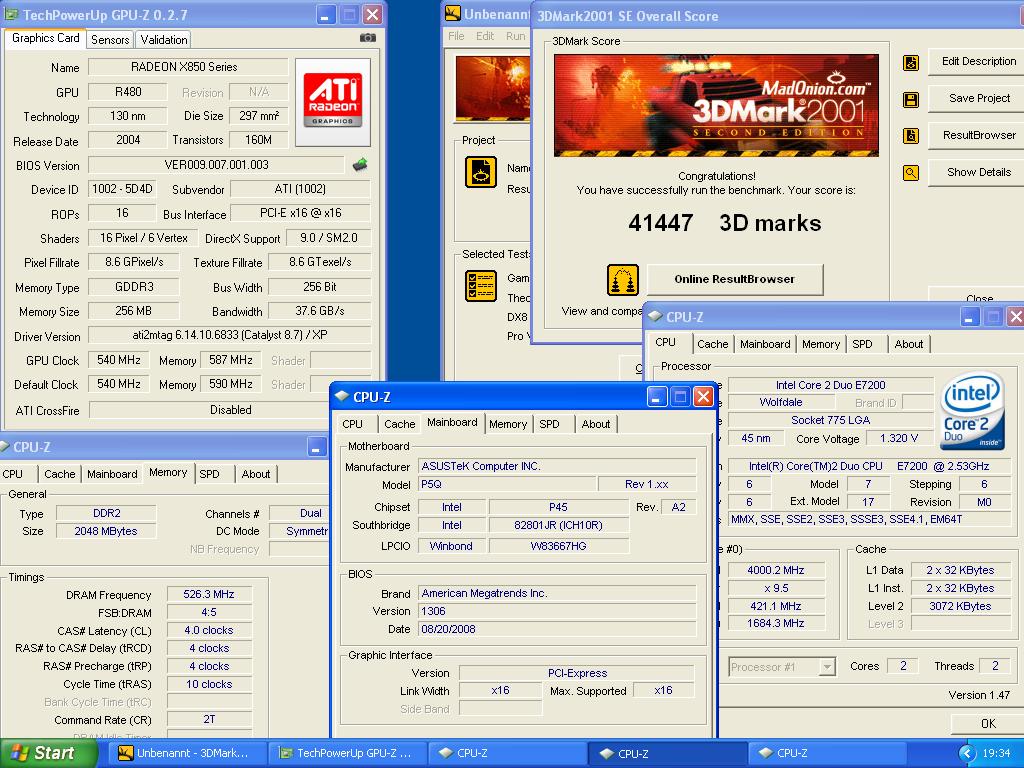The image size is (1024, 768).
Task: Click the Intel Core 2 Duo logo
Action: pos(972,411)
